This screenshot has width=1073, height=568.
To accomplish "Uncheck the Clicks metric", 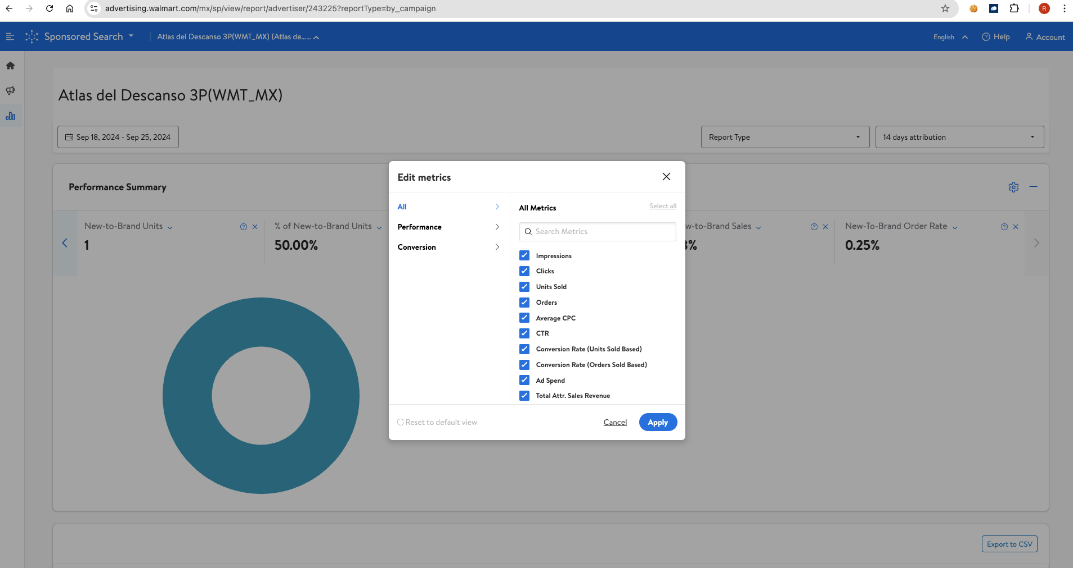I will tap(524, 271).
